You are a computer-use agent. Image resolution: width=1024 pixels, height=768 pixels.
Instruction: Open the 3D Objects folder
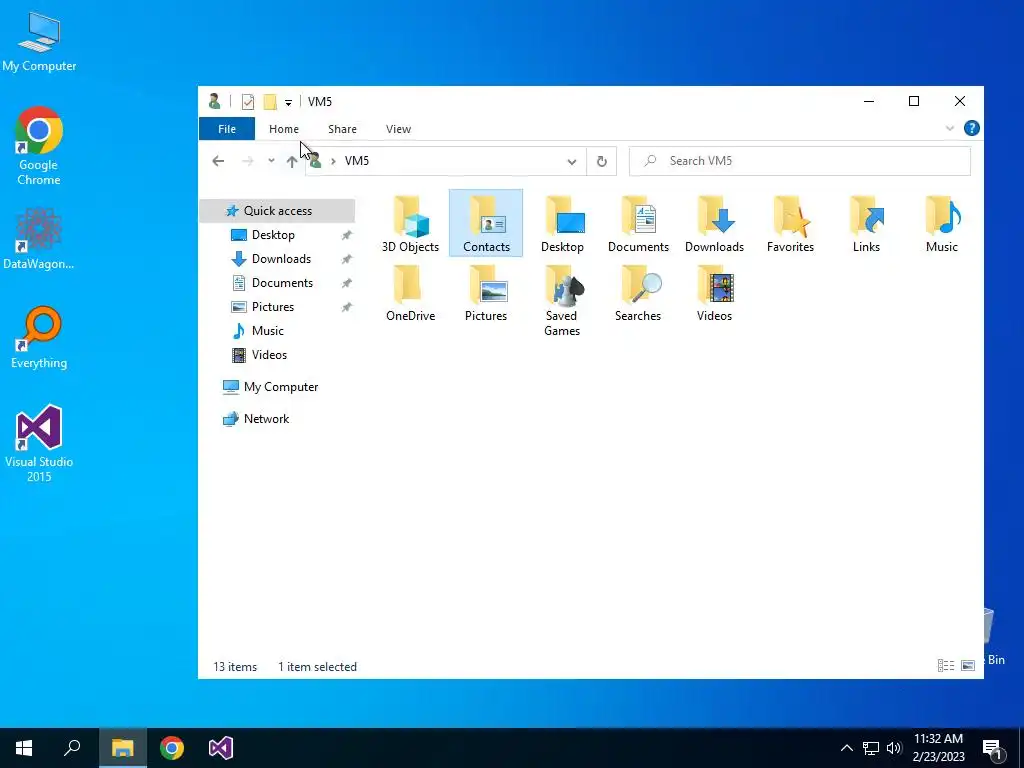click(410, 223)
